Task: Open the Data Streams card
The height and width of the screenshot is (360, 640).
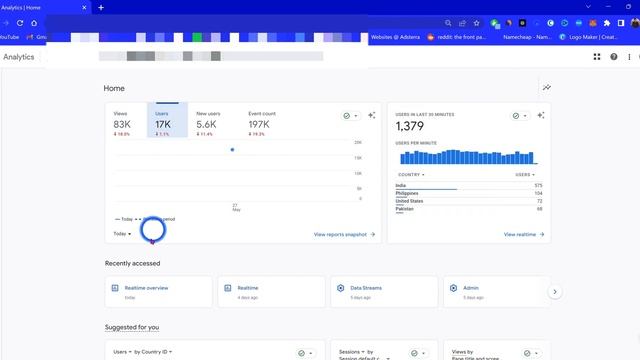Action: tap(384, 292)
